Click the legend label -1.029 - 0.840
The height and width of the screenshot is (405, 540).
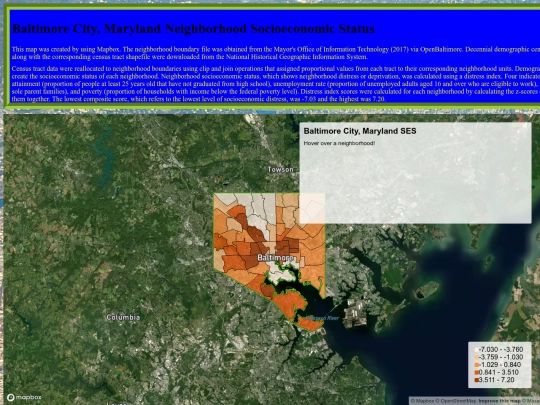pos(500,365)
